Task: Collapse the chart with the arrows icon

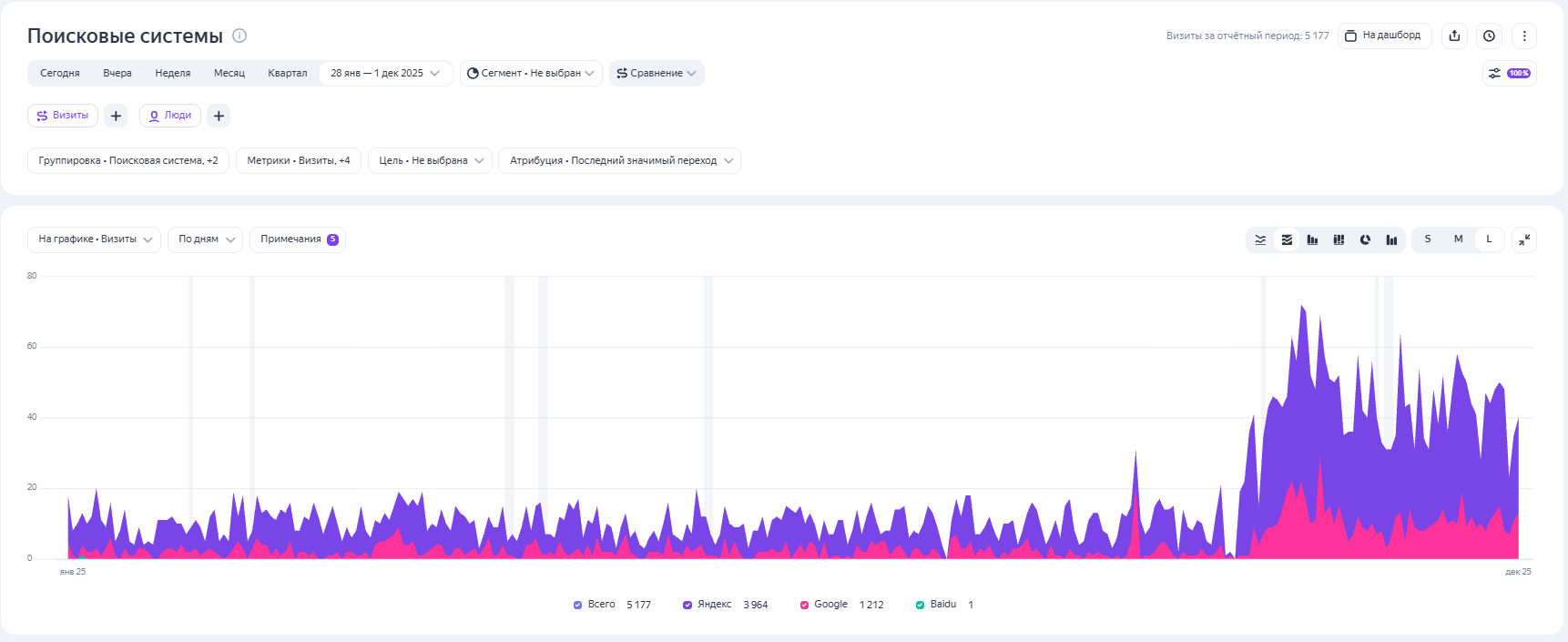Action: (1524, 239)
